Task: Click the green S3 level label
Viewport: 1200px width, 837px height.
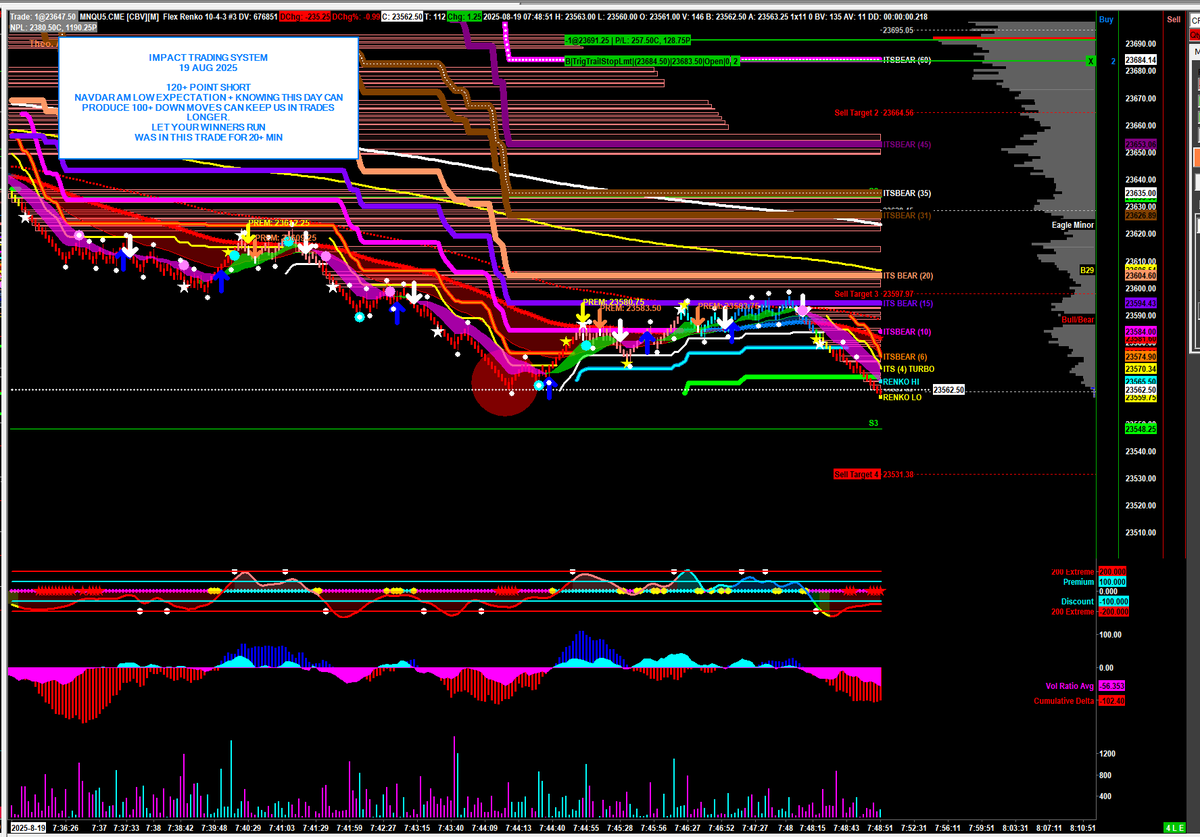Action: tap(873, 424)
